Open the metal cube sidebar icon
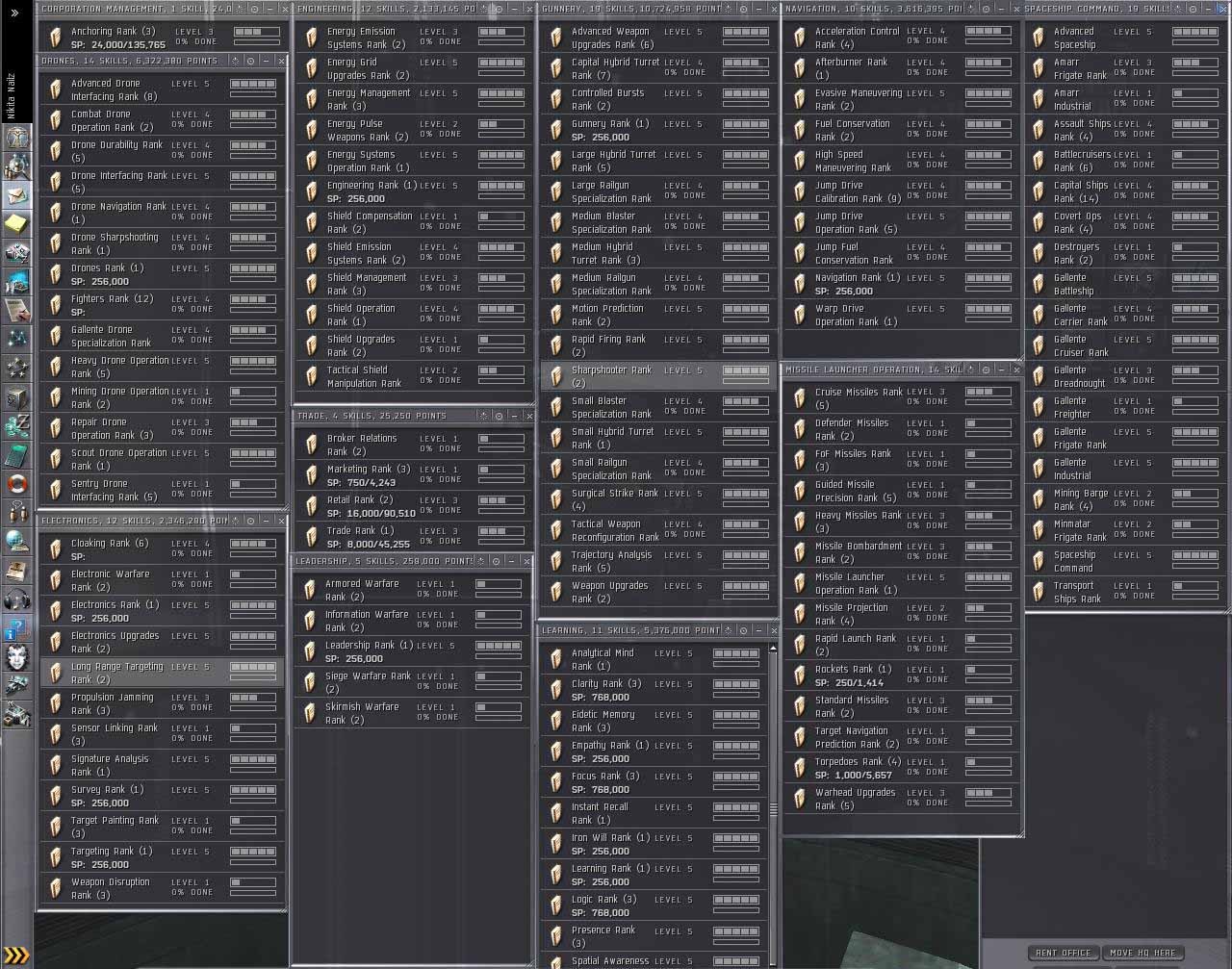Viewport: 1232px width, 969px height. [16, 396]
